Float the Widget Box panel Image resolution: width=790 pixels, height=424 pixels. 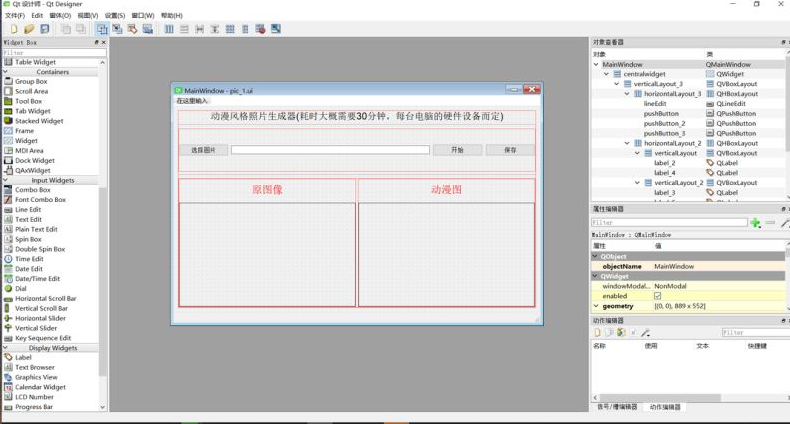coord(97,42)
